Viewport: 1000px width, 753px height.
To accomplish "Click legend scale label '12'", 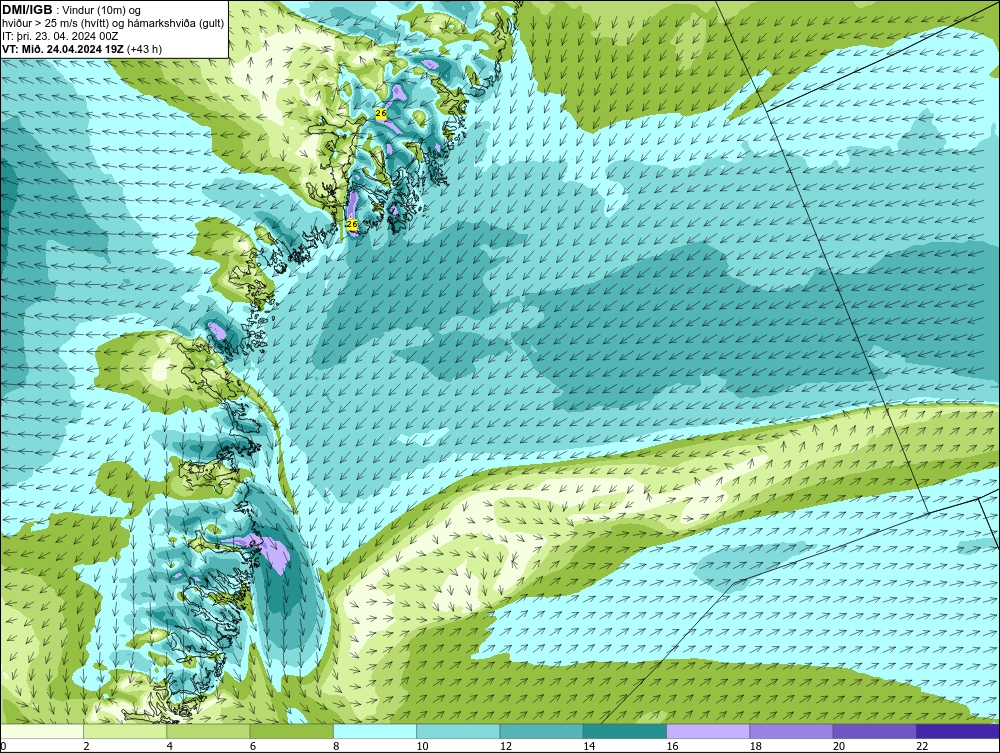I will pyautogui.click(x=506, y=746).
